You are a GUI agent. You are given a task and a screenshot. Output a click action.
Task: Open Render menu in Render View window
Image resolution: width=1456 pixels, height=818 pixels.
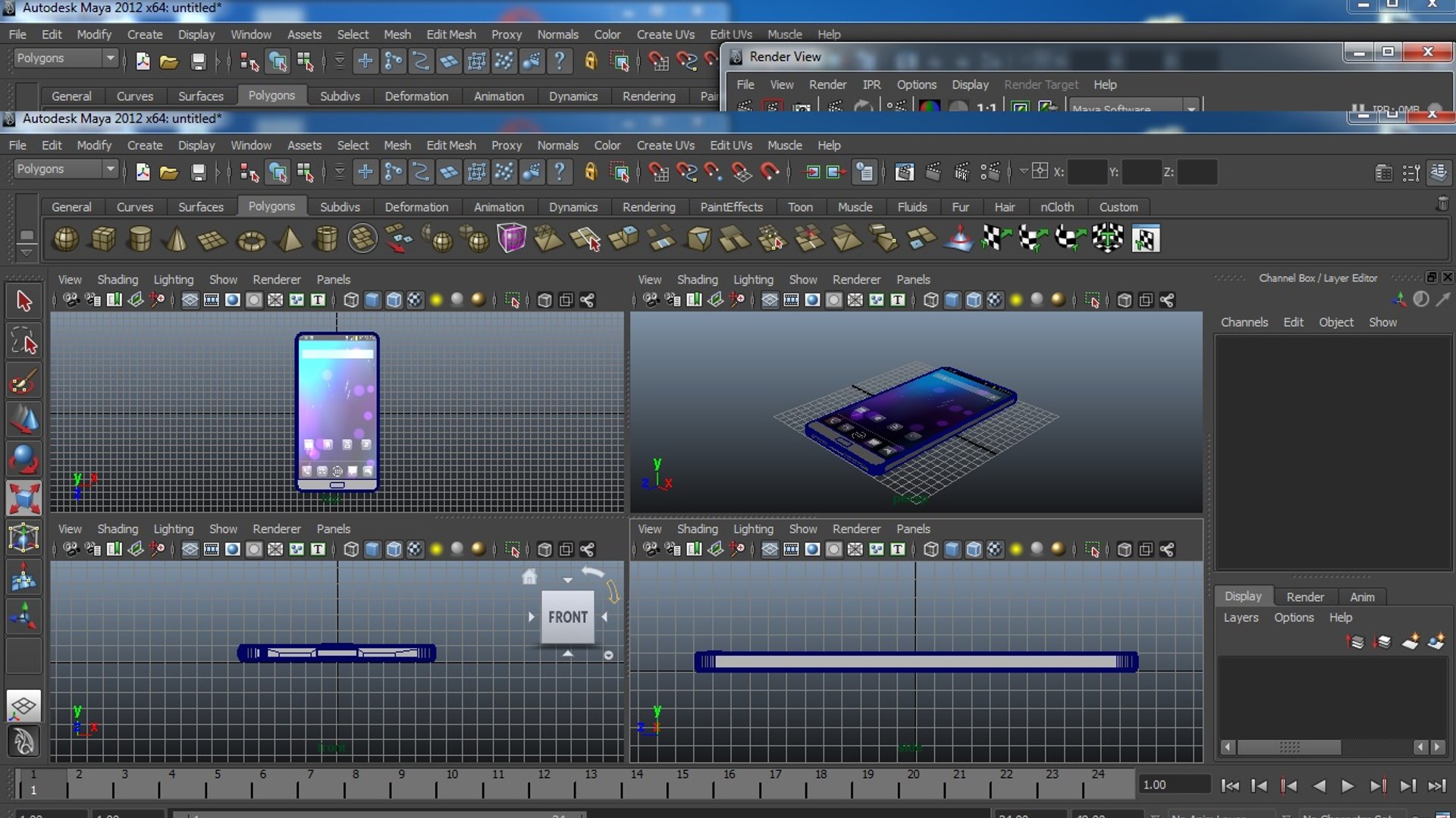coord(827,85)
